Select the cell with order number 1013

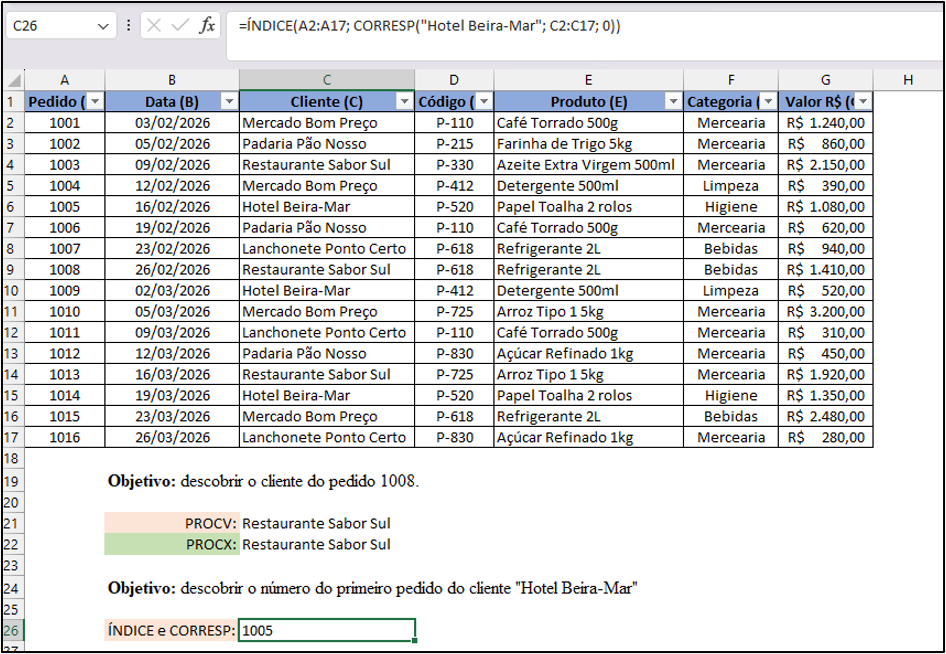coord(65,375)
